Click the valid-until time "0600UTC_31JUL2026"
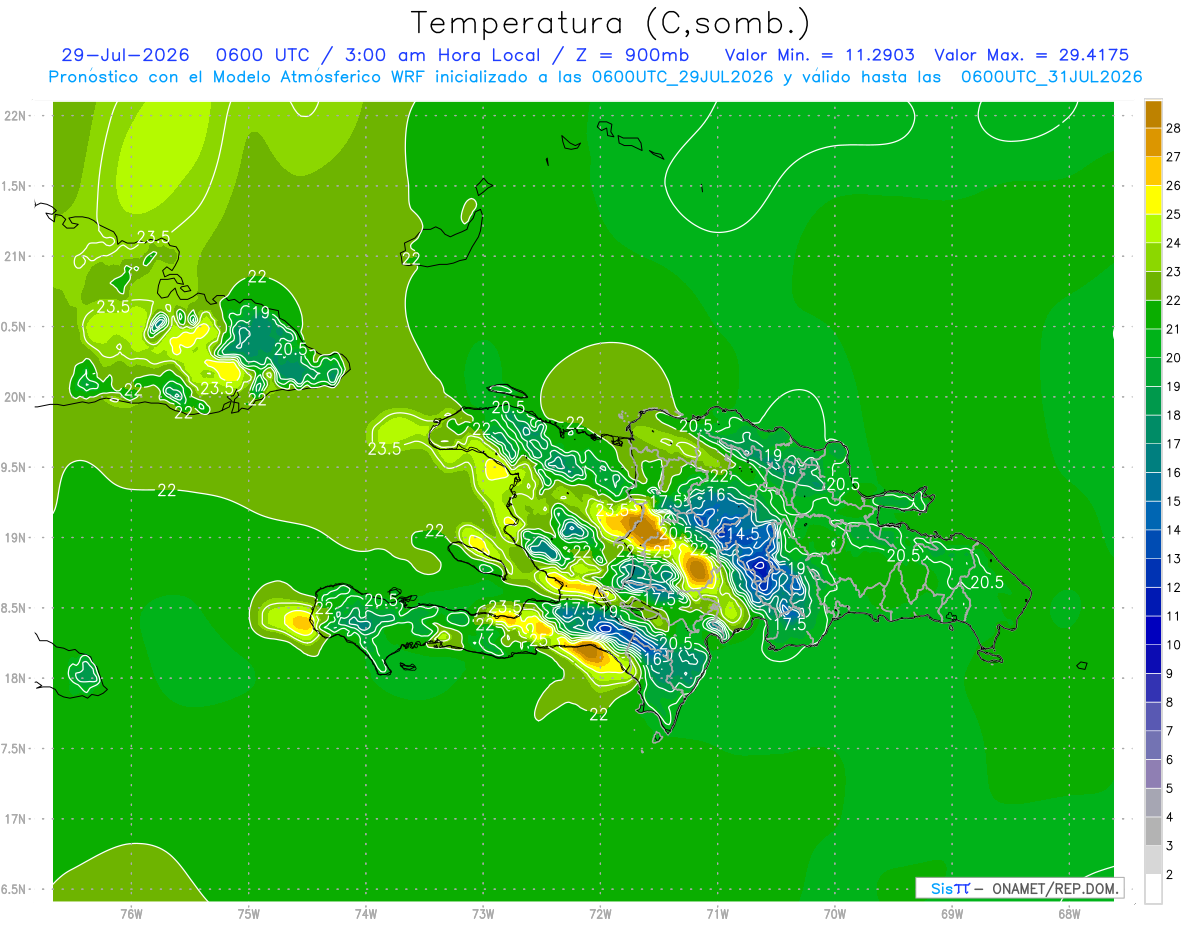Screen dimensions: 1200x927 pos(1051,77)
